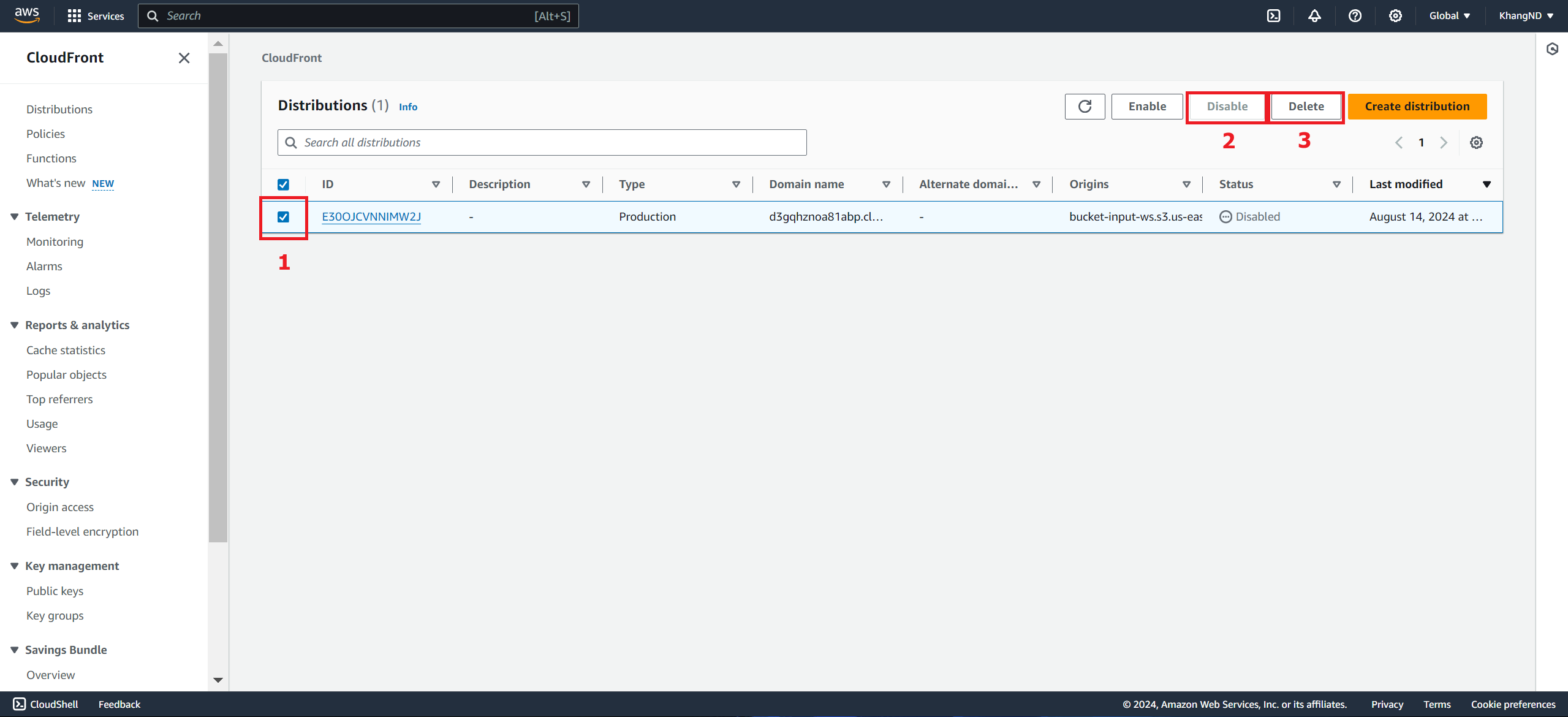Viewport: 1568px width, 717px height.
Task: Click the CloudShell icon in the footer
Action: pyautogui.click(x=19, y=704)
